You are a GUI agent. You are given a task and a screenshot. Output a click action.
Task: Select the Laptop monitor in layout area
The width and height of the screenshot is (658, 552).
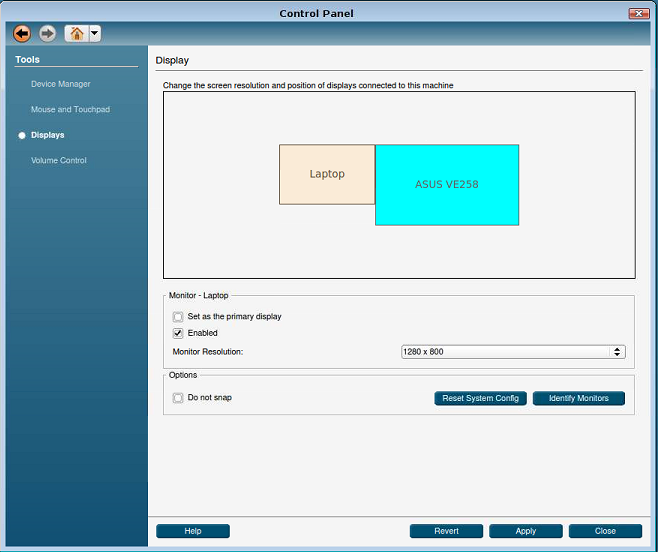(326, 174)
